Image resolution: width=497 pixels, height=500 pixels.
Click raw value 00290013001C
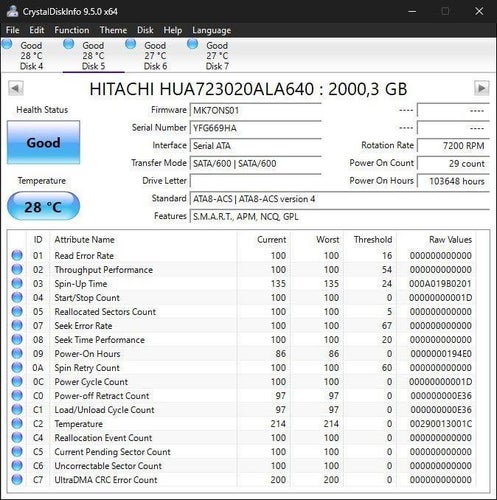tap(441, 424)
